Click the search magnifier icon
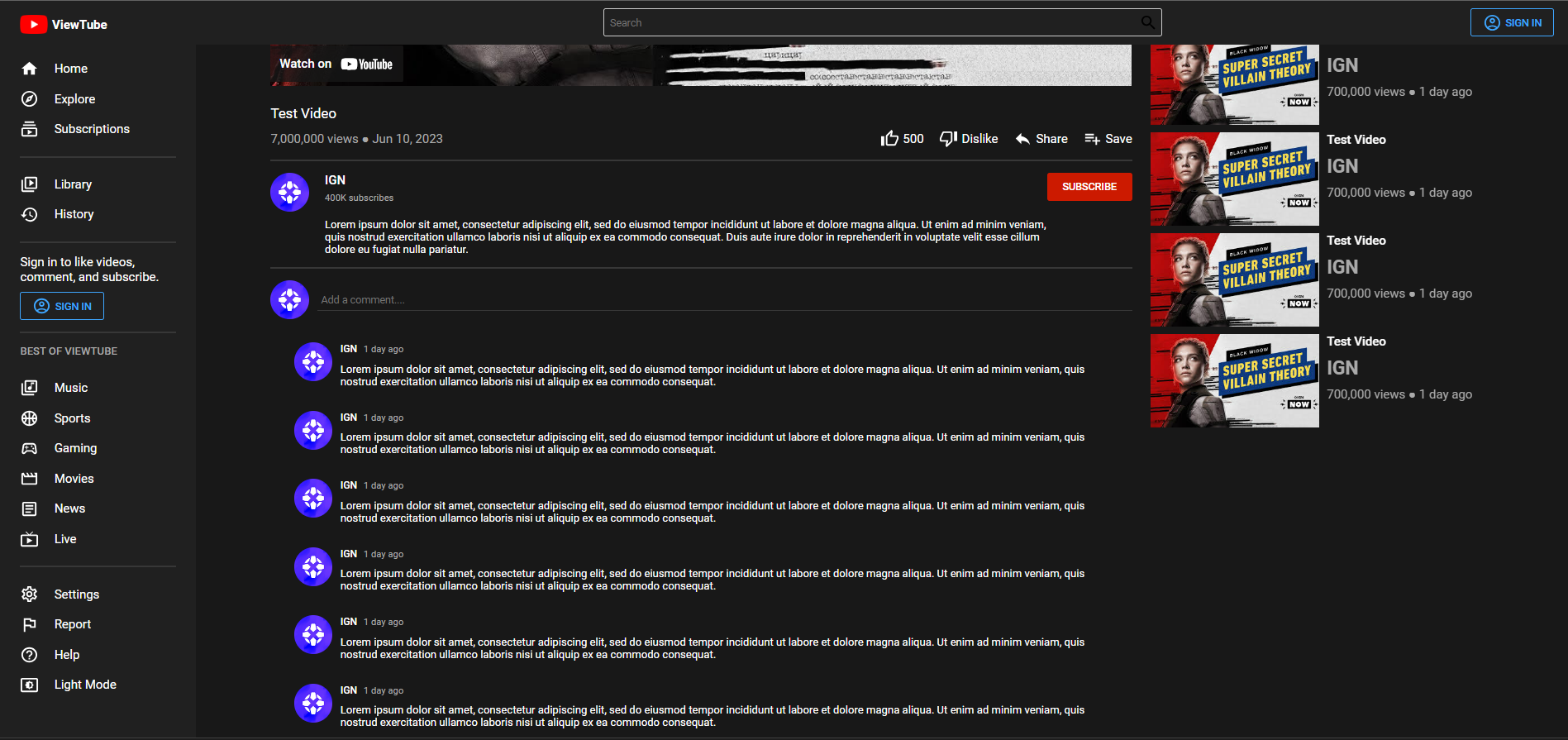Image resolution: width=1568 pixels, height=740 pixels. pos(1147,22)
